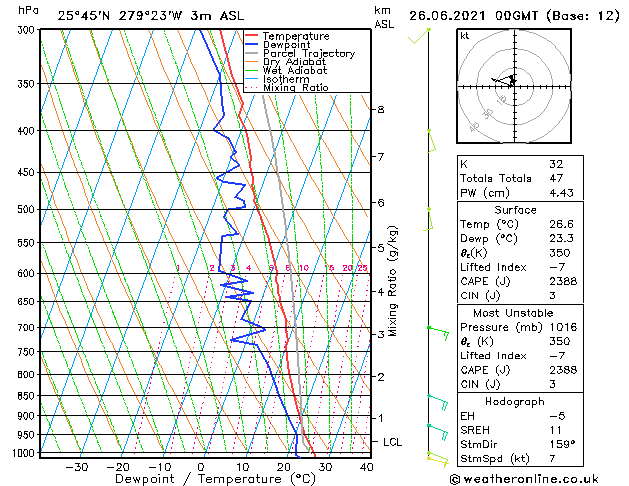Image resolution: width=629 pixels, height=486 pixels.
Task: Click the '©weatheronline.co.uk' credit text
Action: pos(524,479)
